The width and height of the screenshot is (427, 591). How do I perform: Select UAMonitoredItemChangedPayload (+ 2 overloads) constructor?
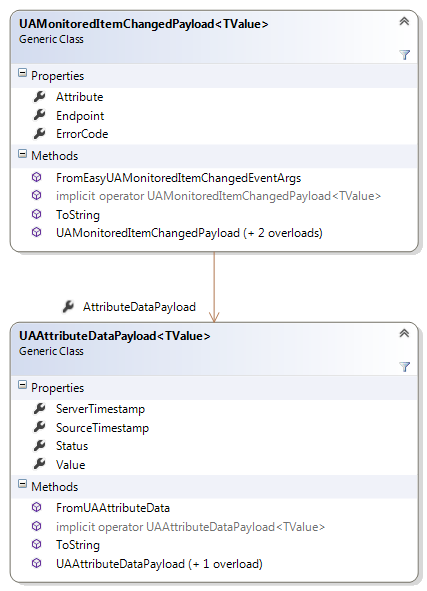pyautogui.click(x=189, y=233)
